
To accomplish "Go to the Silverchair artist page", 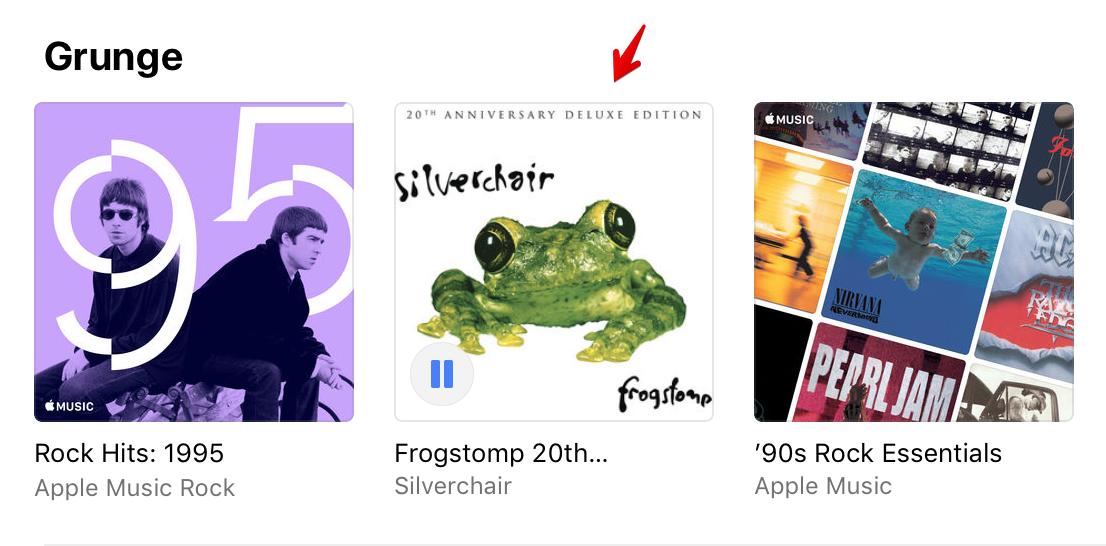I will click(453, 486).
